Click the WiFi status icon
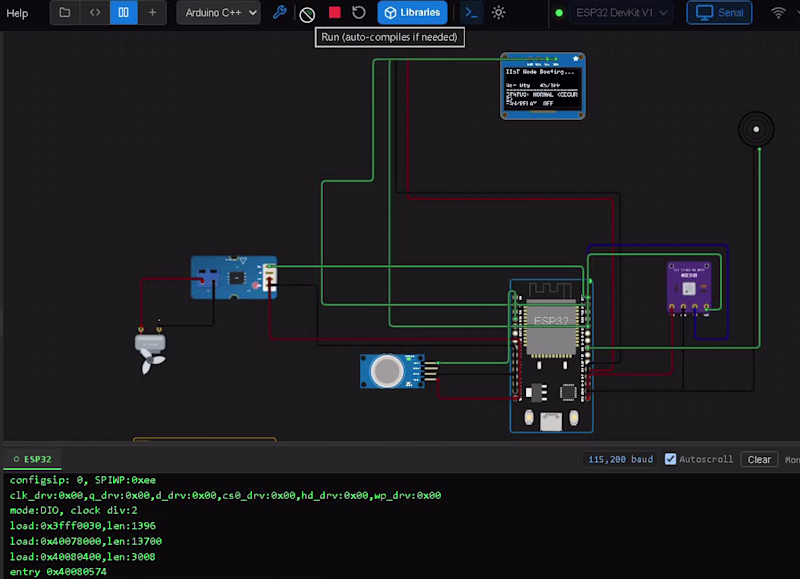Image resolution: width=800 pixels, height=579 pixels. coord(778,13)
